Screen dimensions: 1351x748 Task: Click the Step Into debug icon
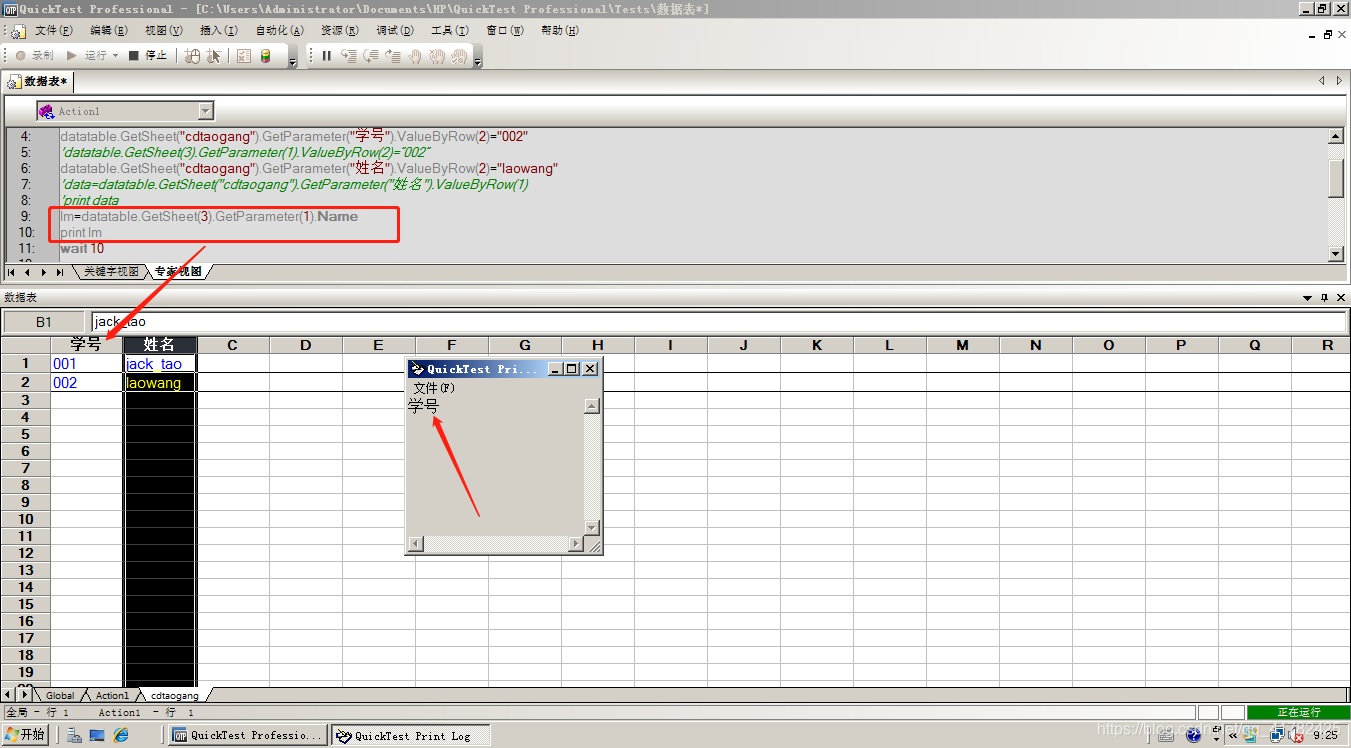348,56
